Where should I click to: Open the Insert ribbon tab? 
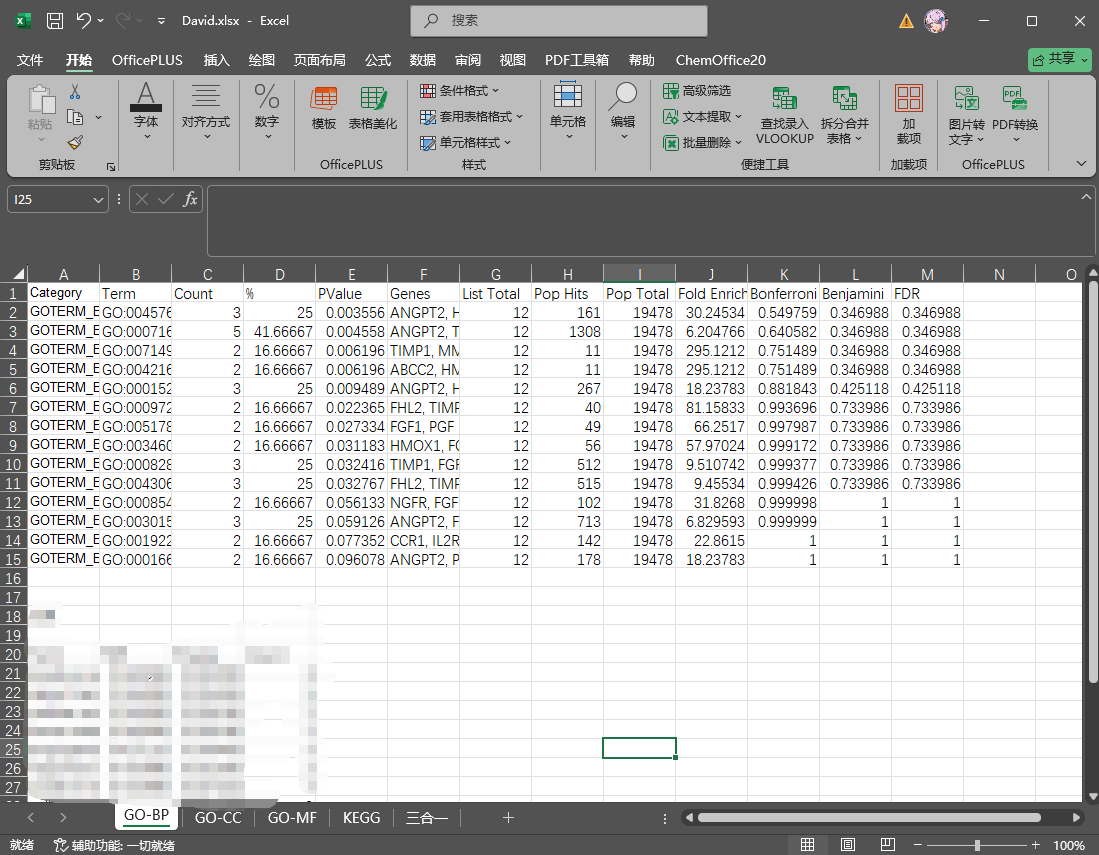(216, 60)
